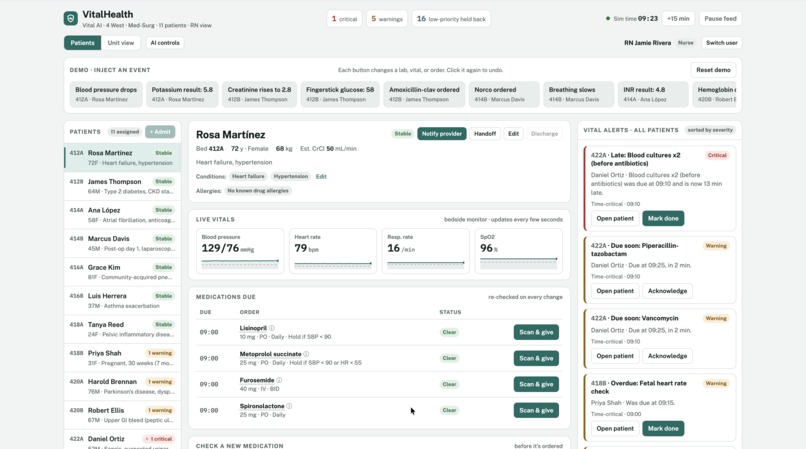The image size is (806, 449).
Task: Click the Discharge button
Action: point(544,134)
